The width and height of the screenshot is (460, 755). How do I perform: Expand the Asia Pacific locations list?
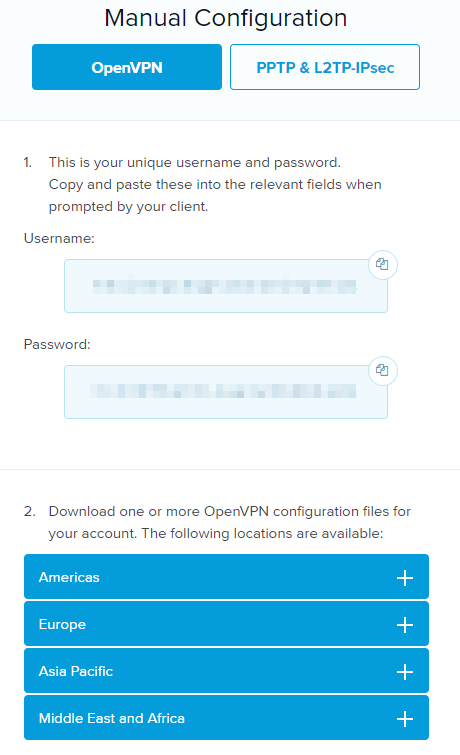226,671
